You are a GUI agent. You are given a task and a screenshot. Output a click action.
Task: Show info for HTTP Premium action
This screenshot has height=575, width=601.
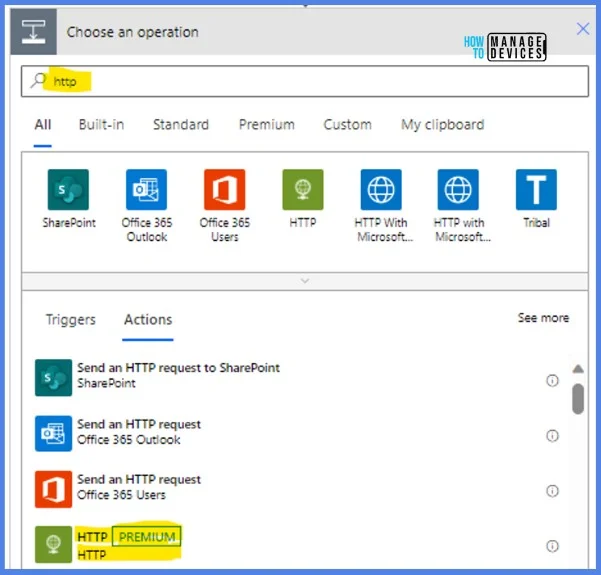click(552, 546)
